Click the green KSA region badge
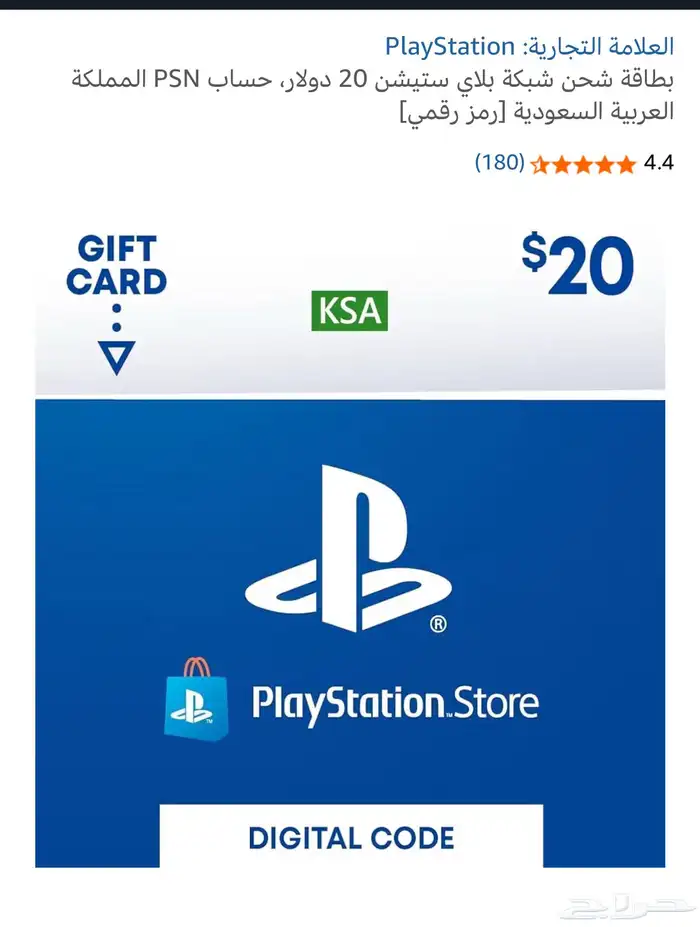Screen dimensions: 700x927 point(349,310)
